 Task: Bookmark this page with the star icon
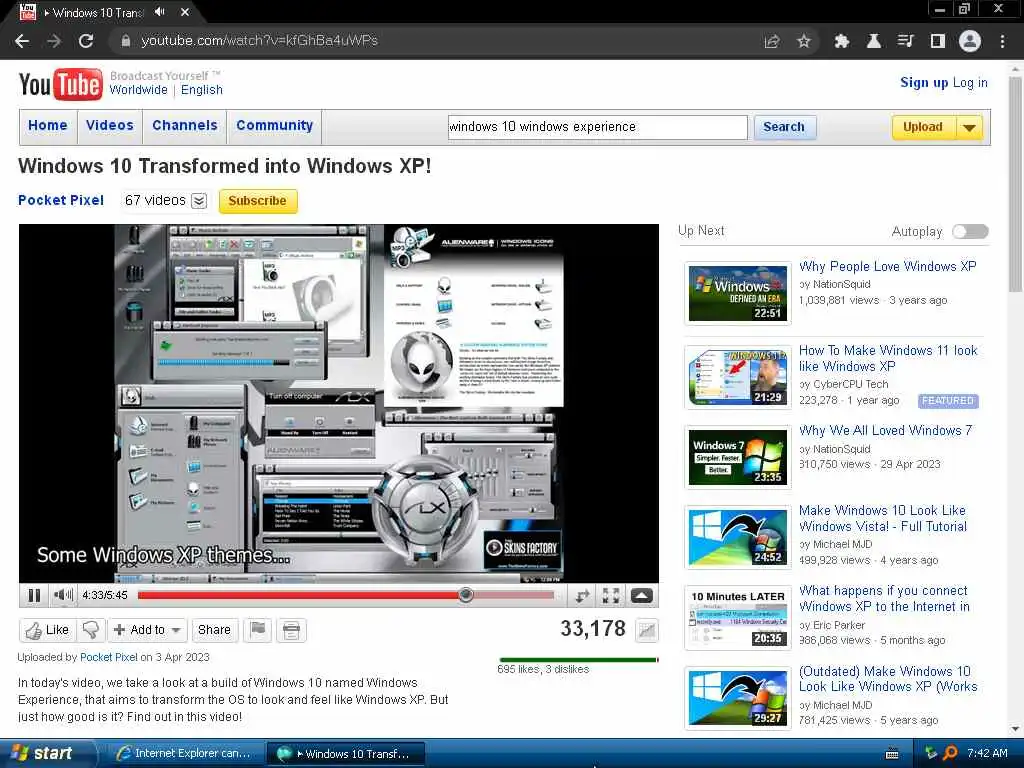point(804,41)
